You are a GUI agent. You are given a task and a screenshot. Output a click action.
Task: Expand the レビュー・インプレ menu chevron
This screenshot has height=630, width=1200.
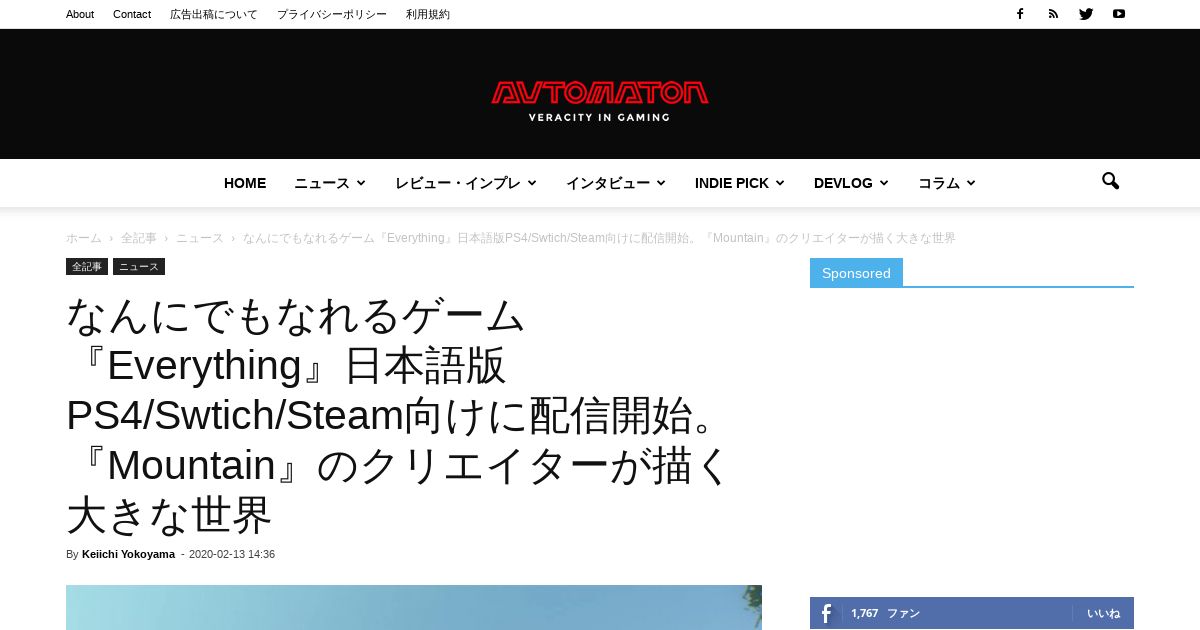(x=532, y=183)
